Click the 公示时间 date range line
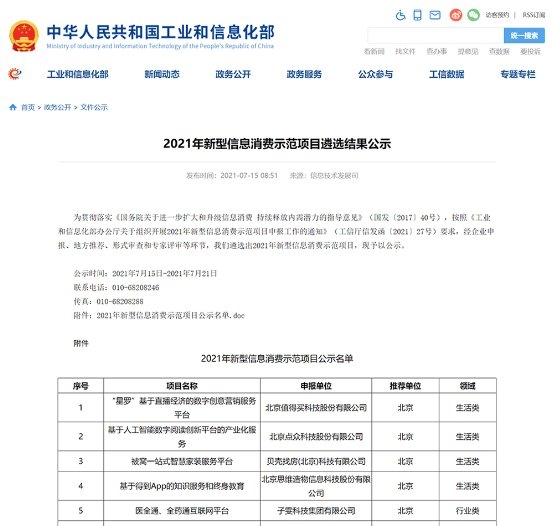This screenshot has width=554, height=526. pos(145,273)
